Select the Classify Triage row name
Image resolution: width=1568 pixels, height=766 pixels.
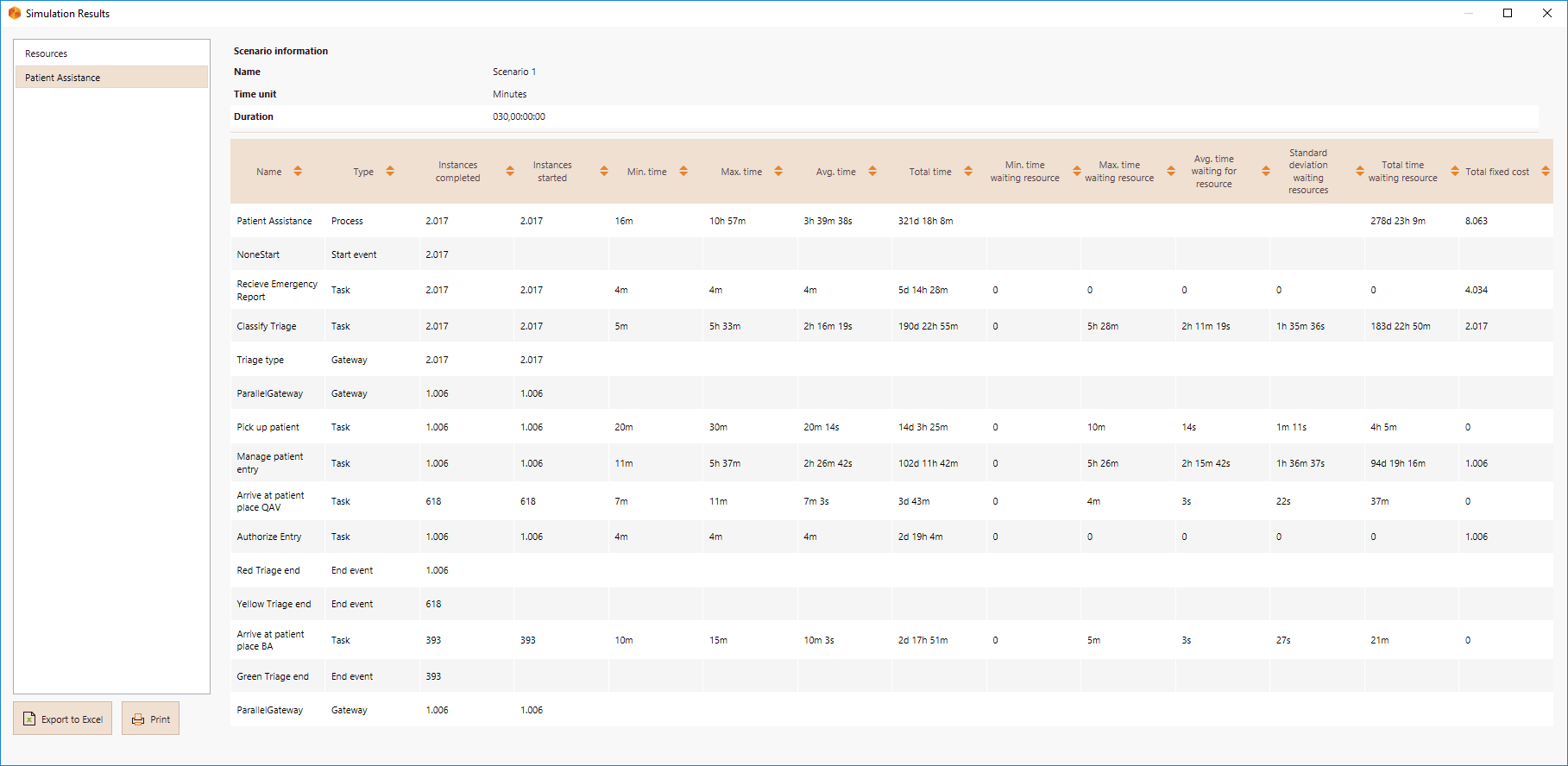pos(267,326)
